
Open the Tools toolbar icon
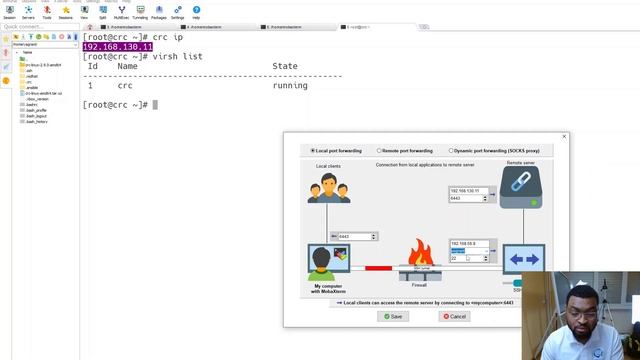47,12
